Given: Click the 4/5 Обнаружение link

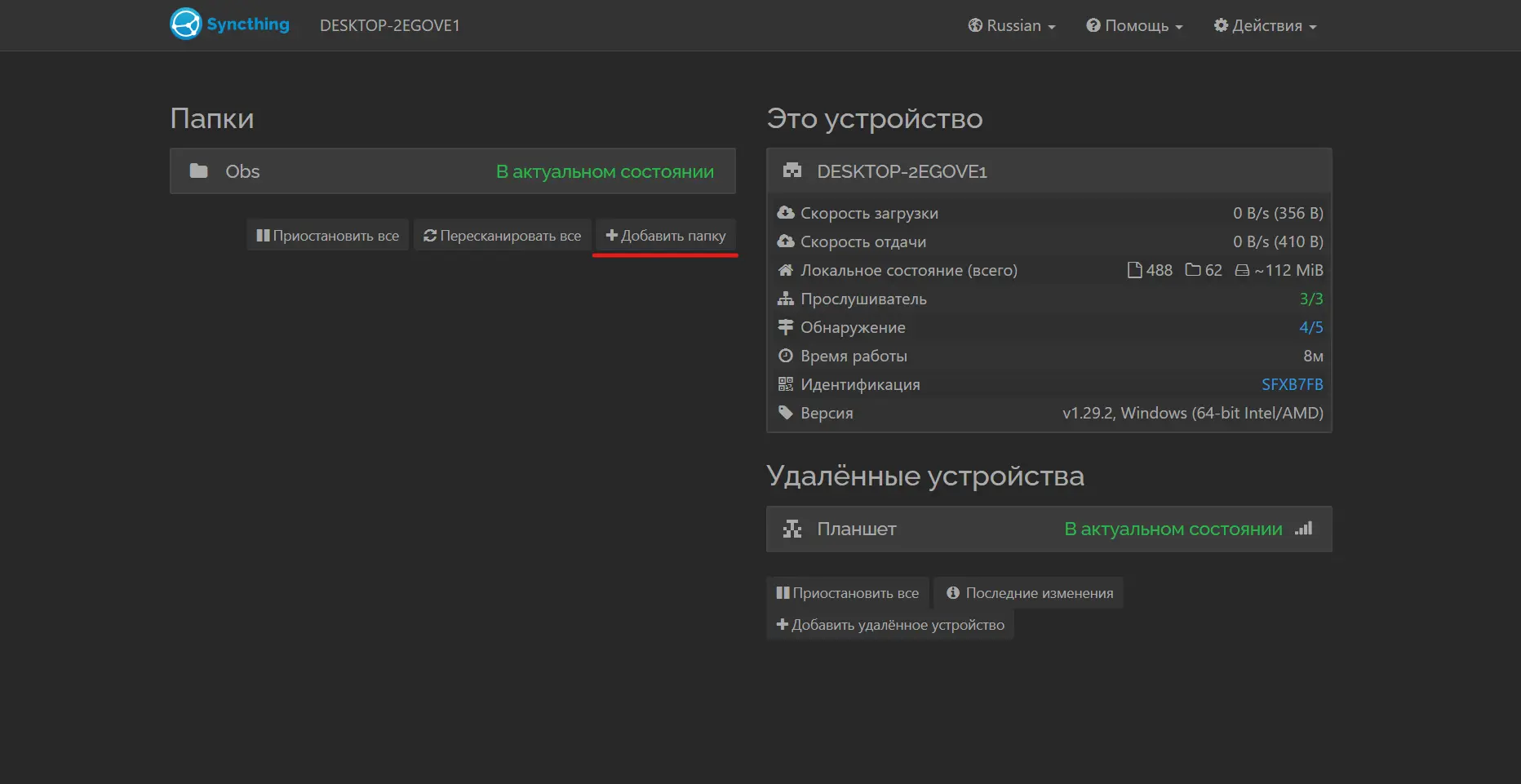Looking at the screenshot, I should [1311, 326].
